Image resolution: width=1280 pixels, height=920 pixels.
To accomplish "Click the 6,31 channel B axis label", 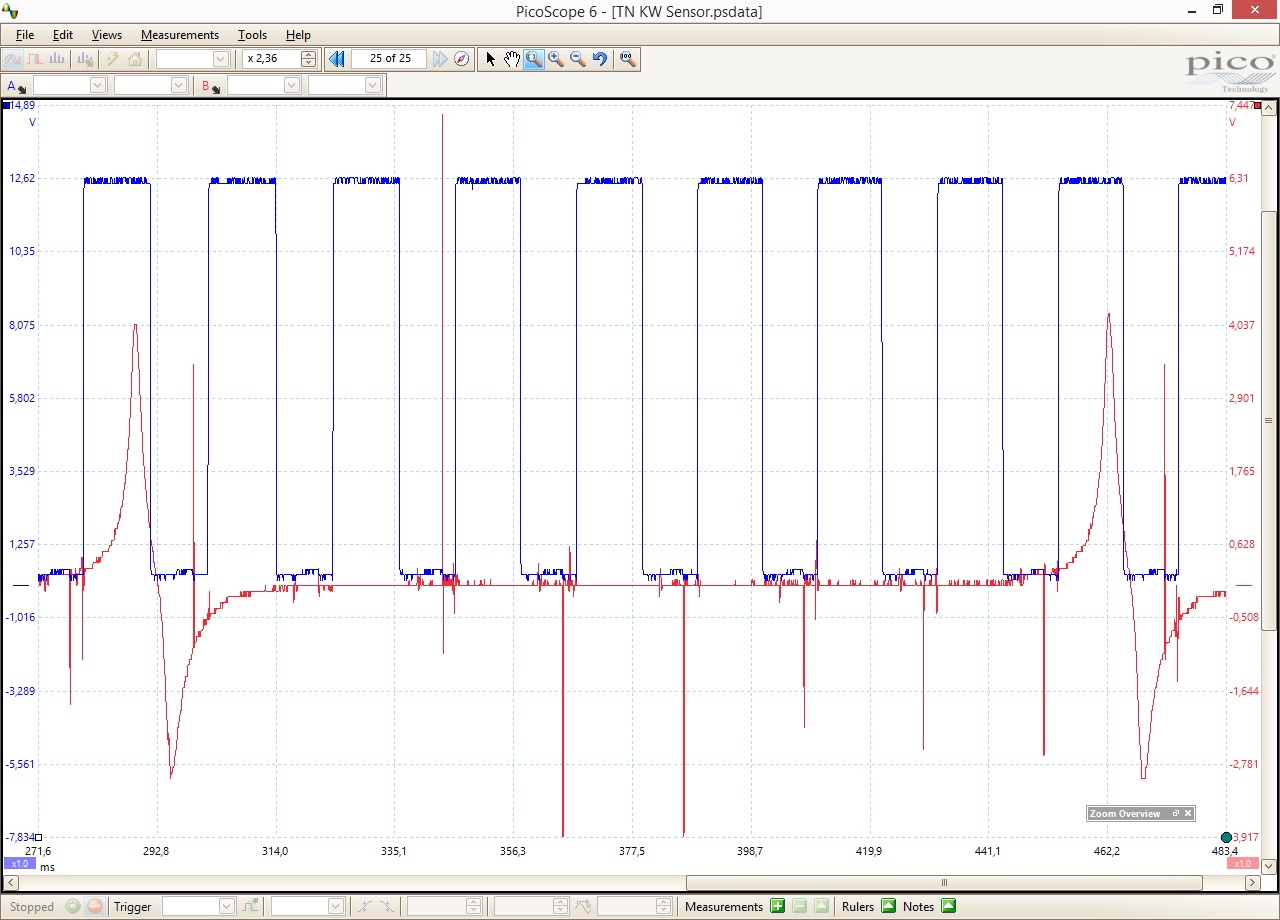I will click(1238, 178).
